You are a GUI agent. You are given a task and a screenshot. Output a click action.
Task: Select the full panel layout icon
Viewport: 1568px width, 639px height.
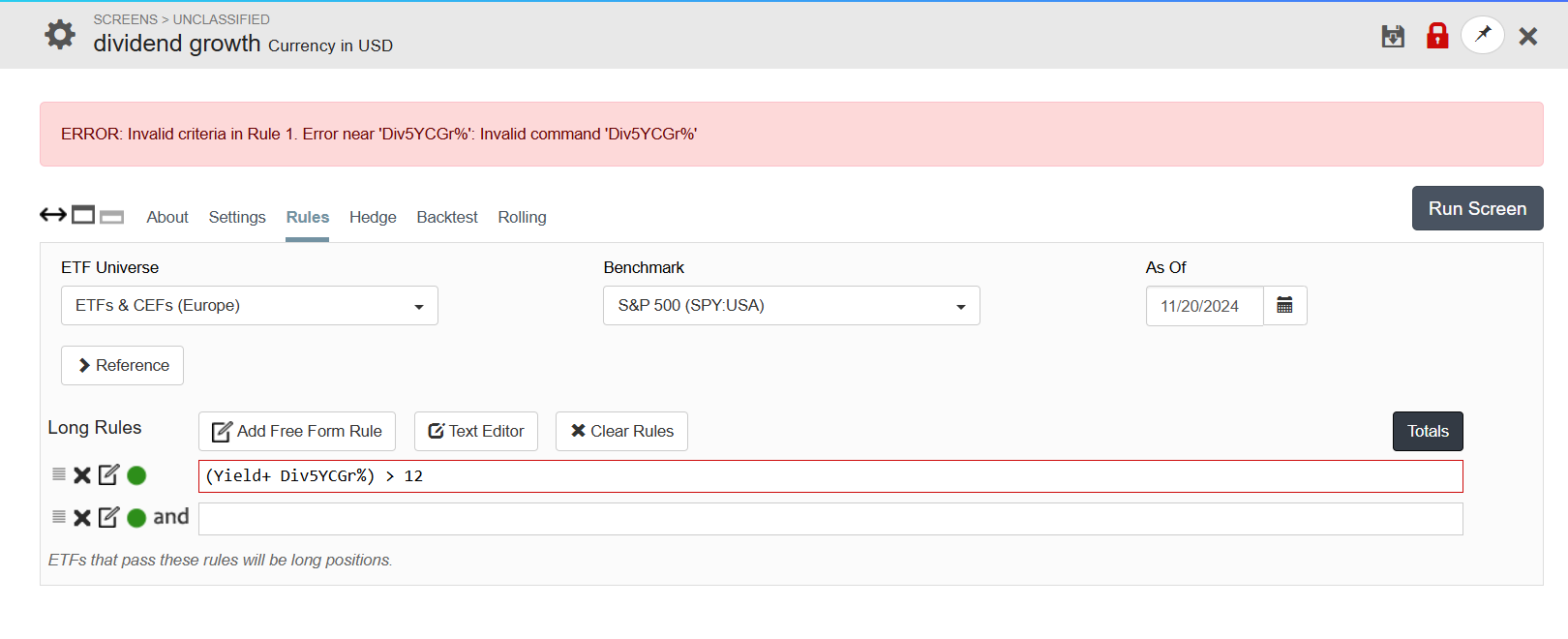[83, 215]
